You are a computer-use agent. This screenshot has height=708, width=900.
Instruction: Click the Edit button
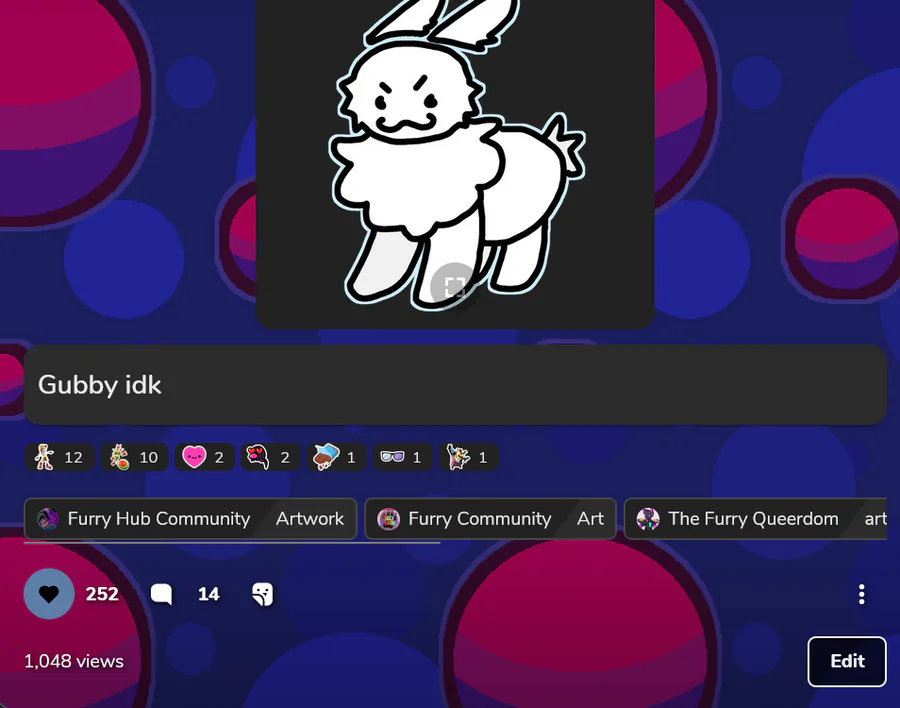point(847,661)
